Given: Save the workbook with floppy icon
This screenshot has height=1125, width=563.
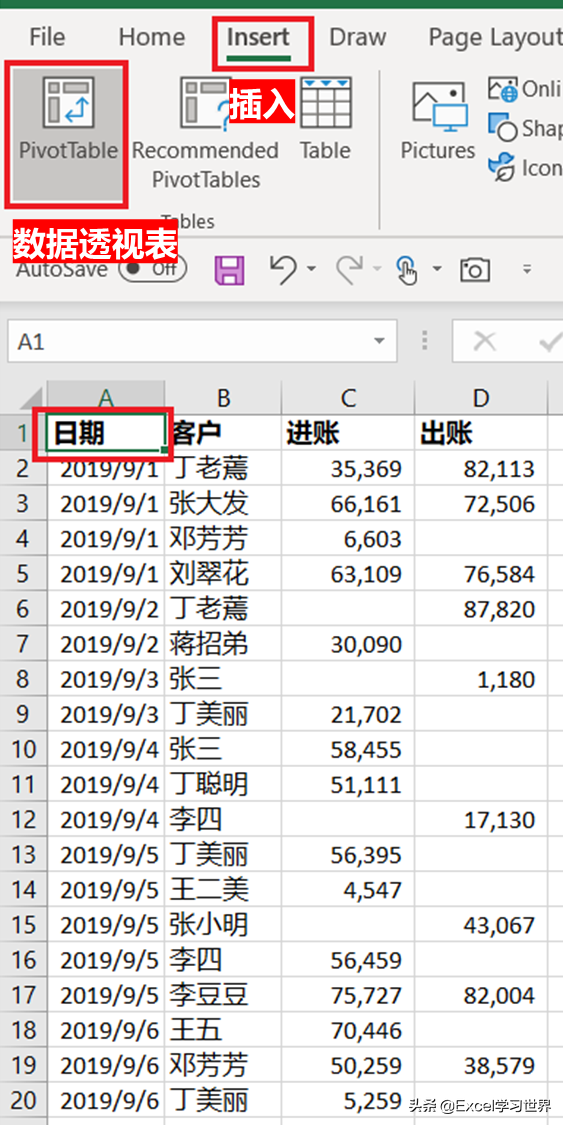Looking at the screenshot, I should (x=230, y=270).
